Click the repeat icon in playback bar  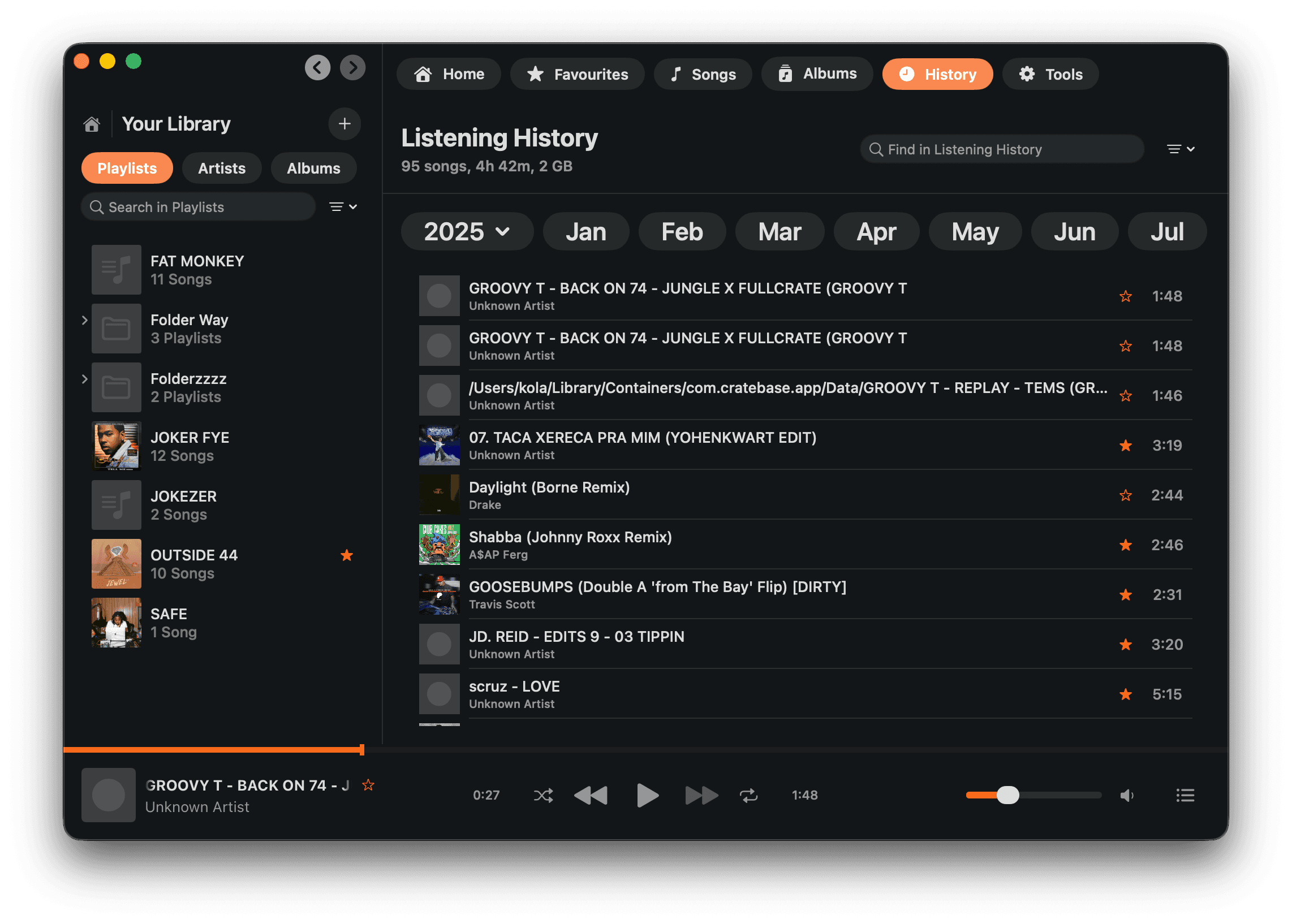point(750,796)
